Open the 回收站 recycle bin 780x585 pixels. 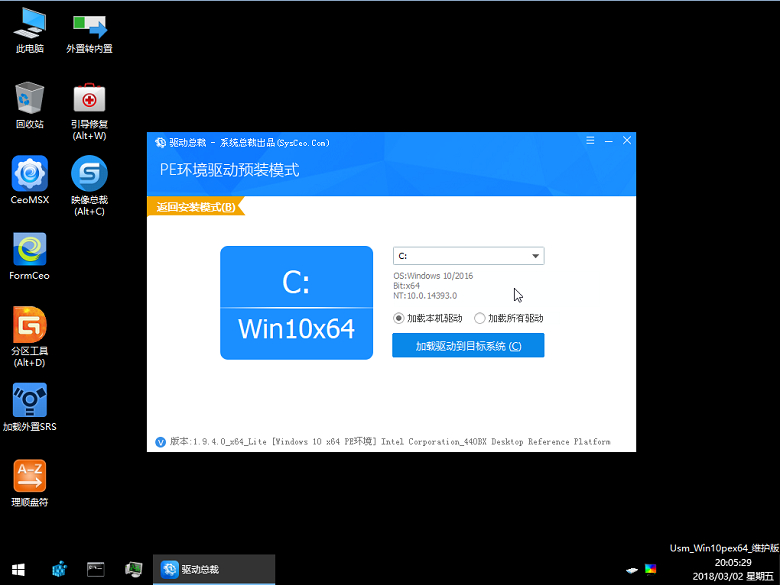[x=30, y=99]
